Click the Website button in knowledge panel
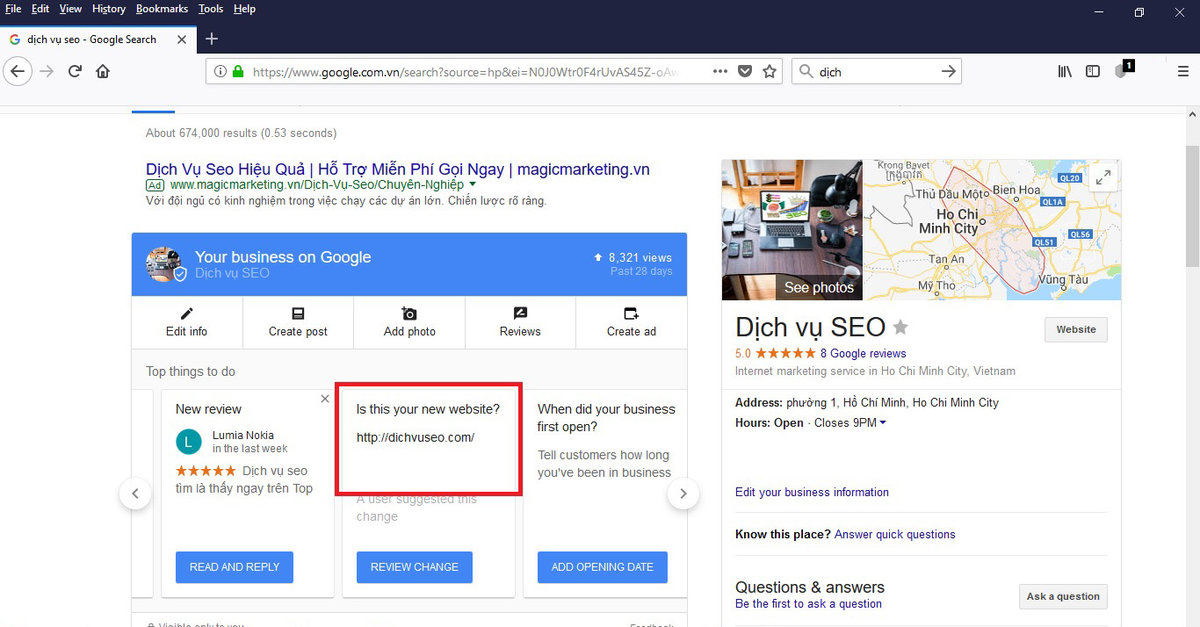Screen dimensions: 1200x627 [x=1076, y=329]
